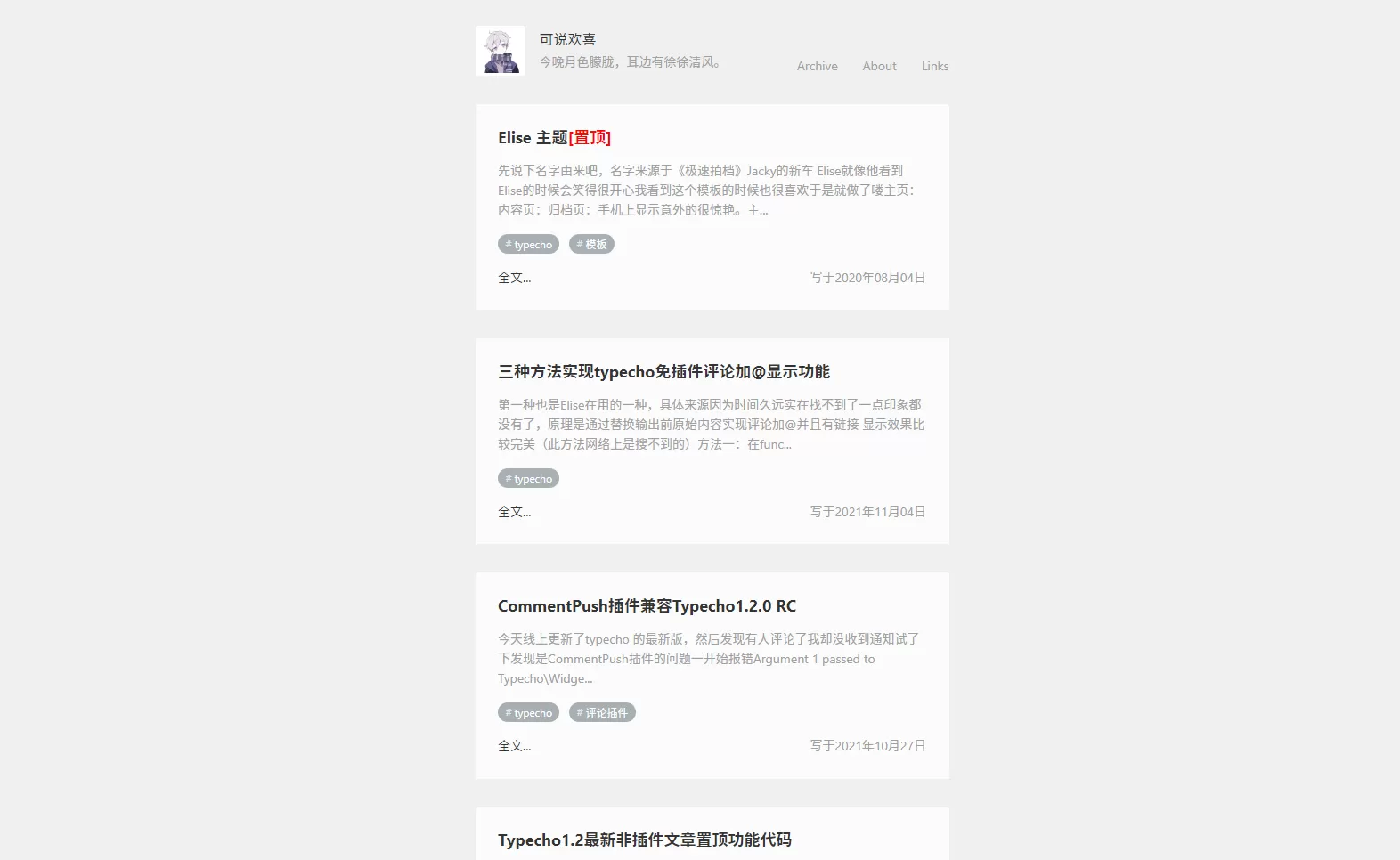Click the 写于2021年10月27日 date text

[x=867, y=746]
